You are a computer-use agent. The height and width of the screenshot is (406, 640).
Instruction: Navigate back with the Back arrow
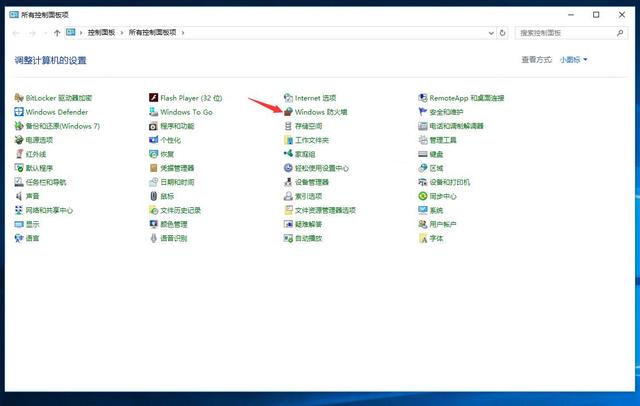[16, 33]
